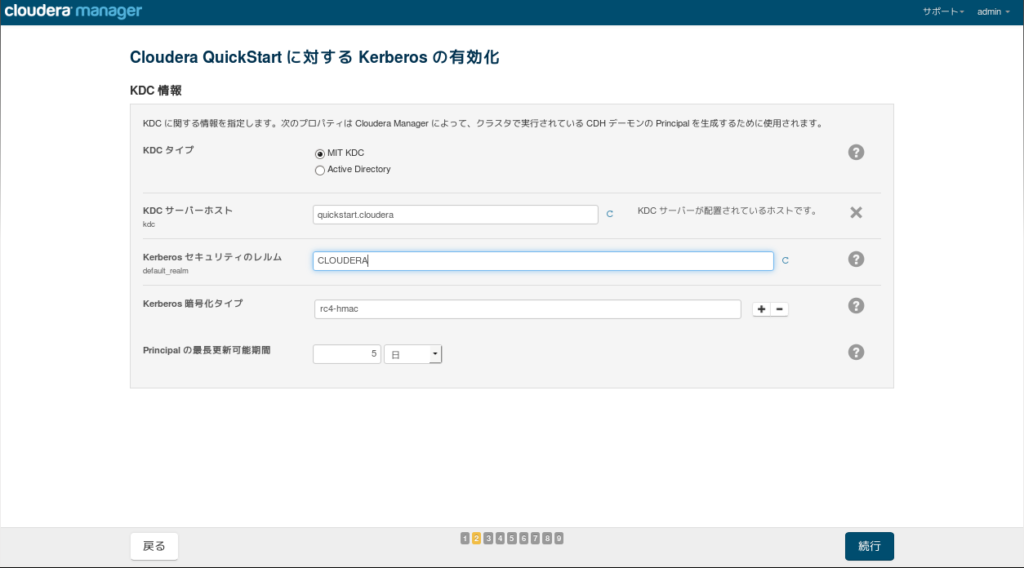Image resolution: width=1024 pixels, height=568 pixels.
Task: Reset Kerberos realm field to default
Action: 785,260
